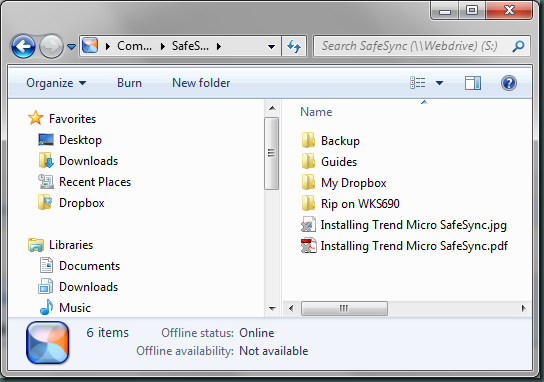
Task: Click the Recent Places icon
Action: tap(46, 181)
